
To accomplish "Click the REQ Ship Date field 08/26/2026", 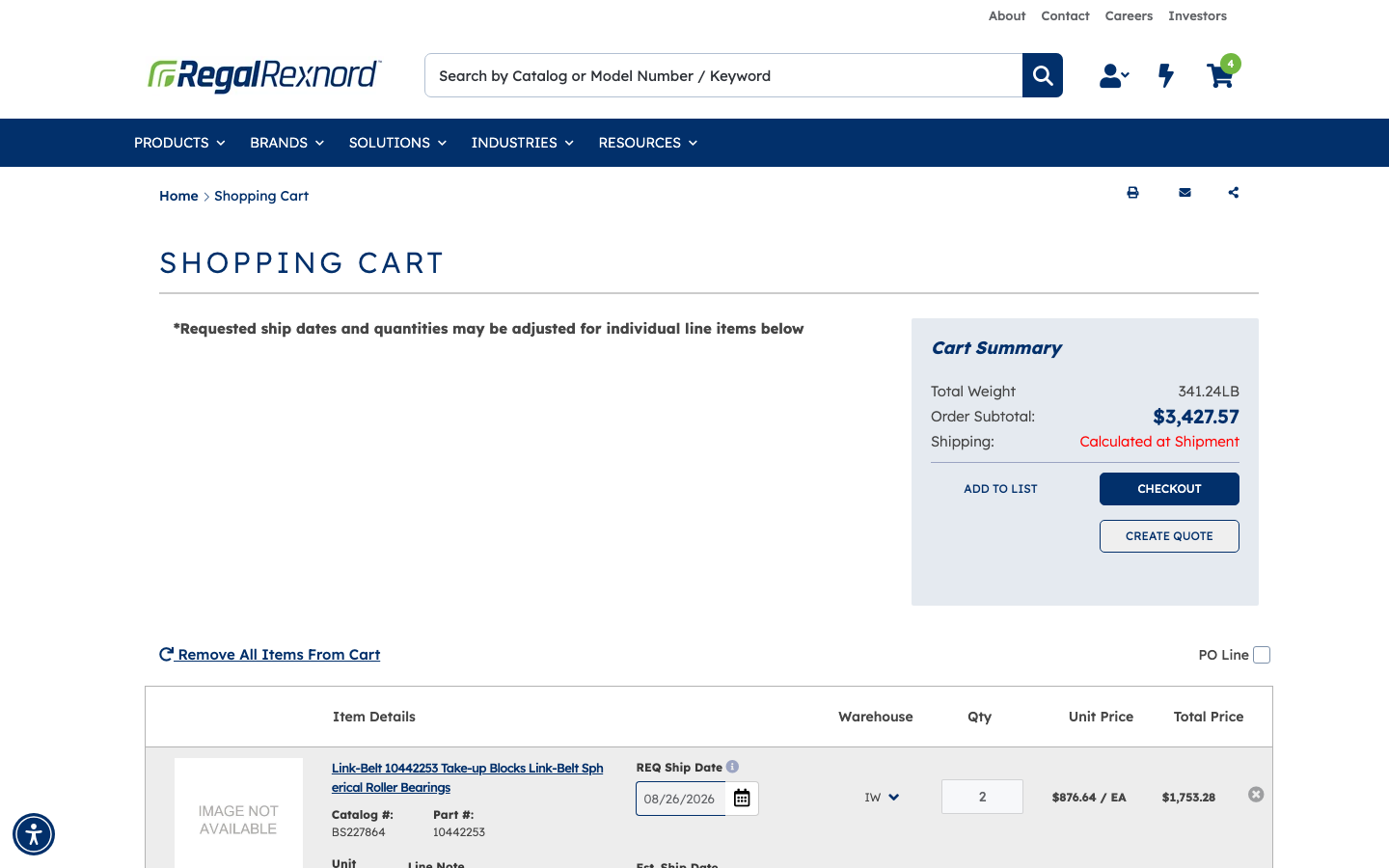I will pyautogui.click(x=680, y=799).
